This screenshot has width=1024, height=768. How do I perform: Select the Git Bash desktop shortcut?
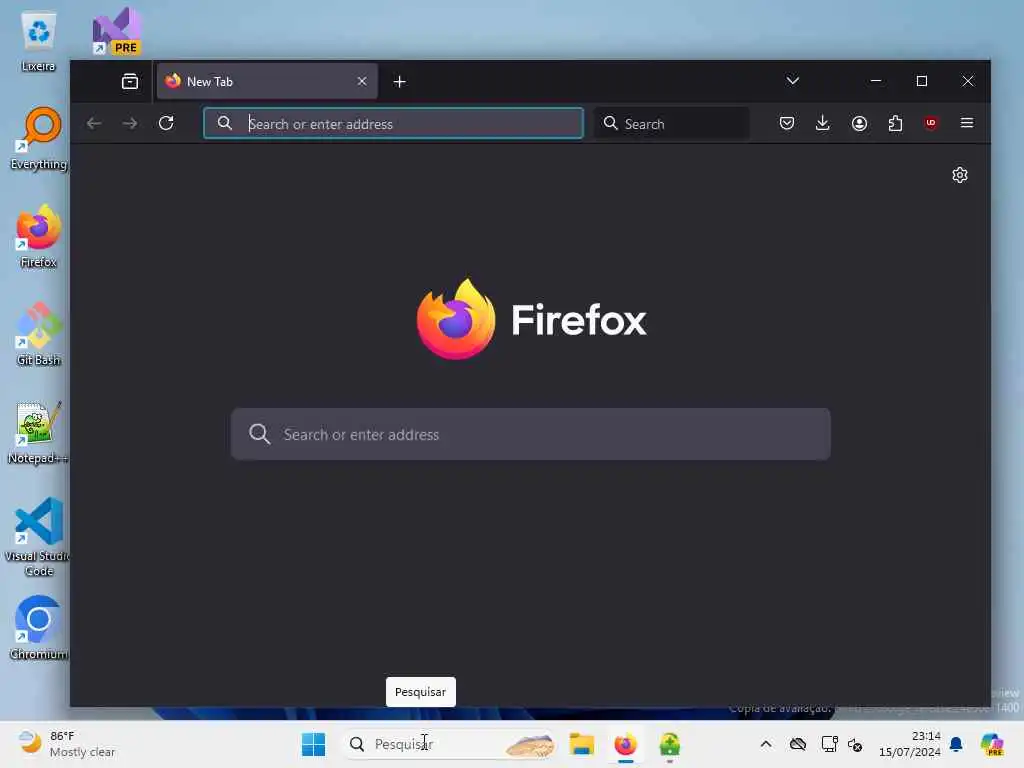39,334
